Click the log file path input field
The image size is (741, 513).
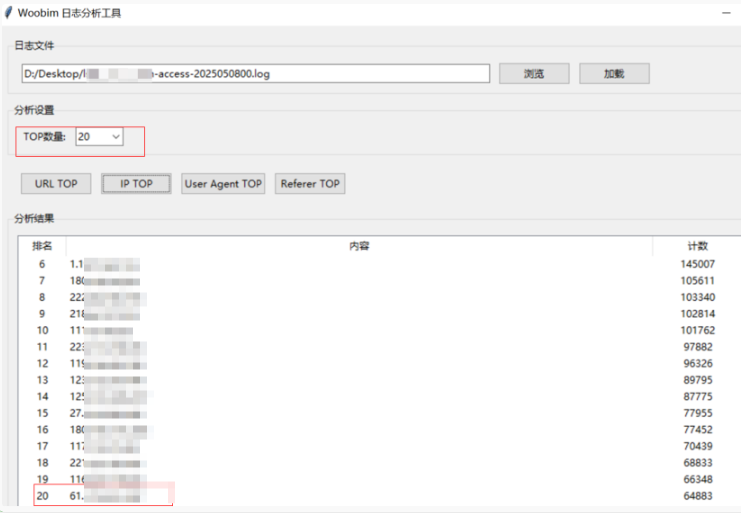(256, 74)
